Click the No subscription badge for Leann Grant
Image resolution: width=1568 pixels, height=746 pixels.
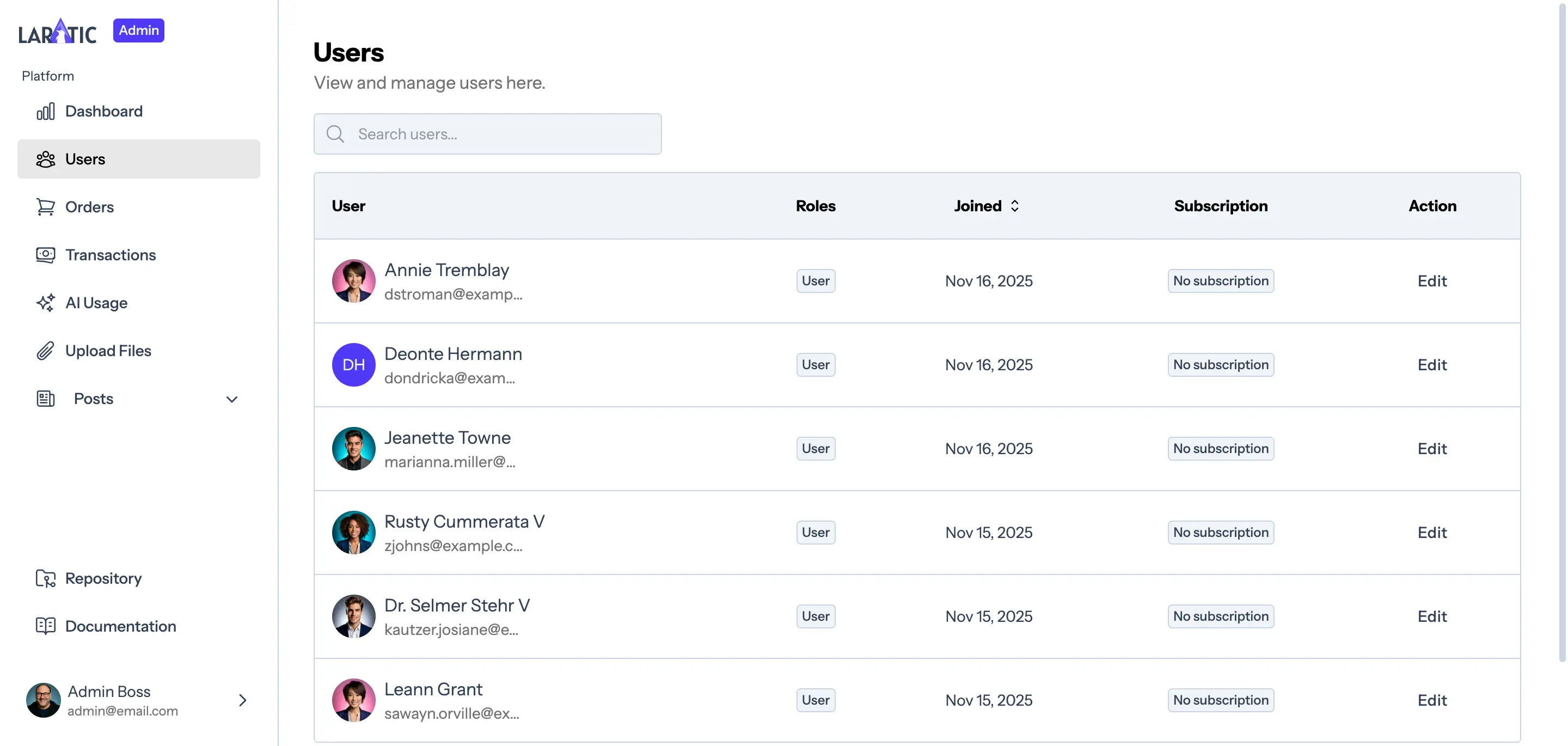click(1220, 700)
